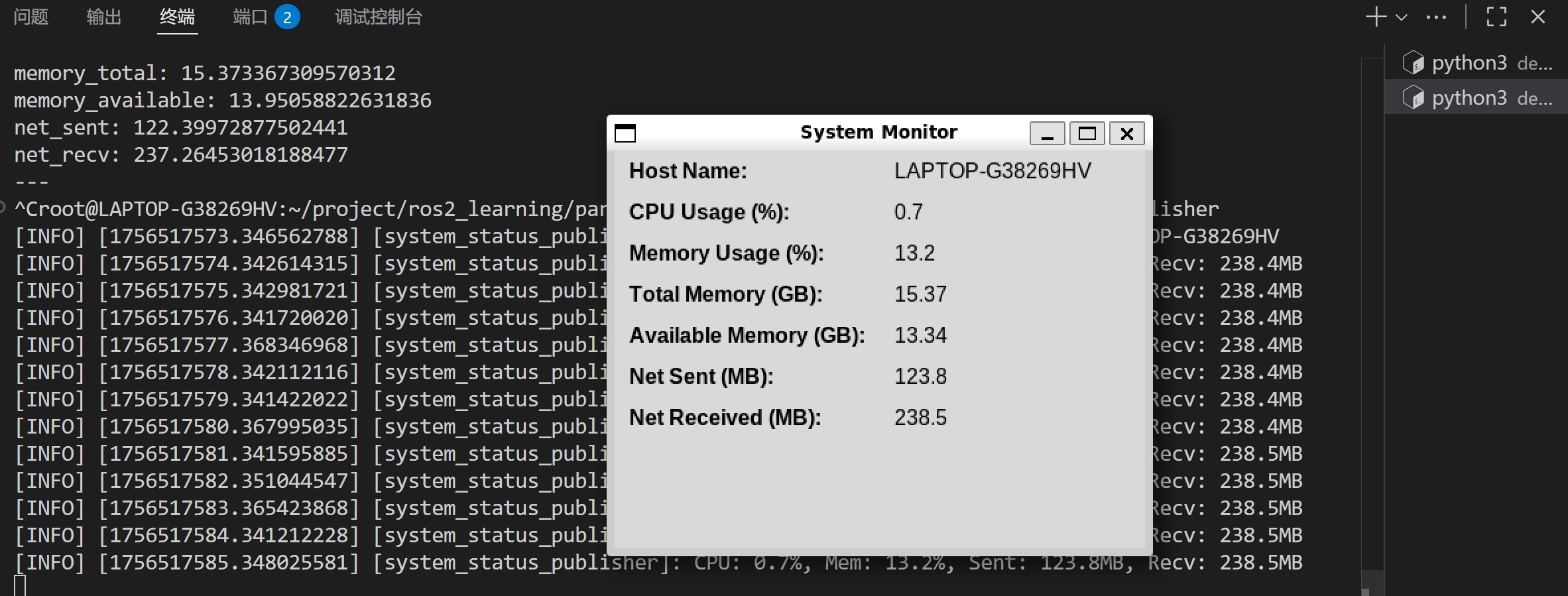Open the 端口 tab
1568x596 pixels.
250,17
